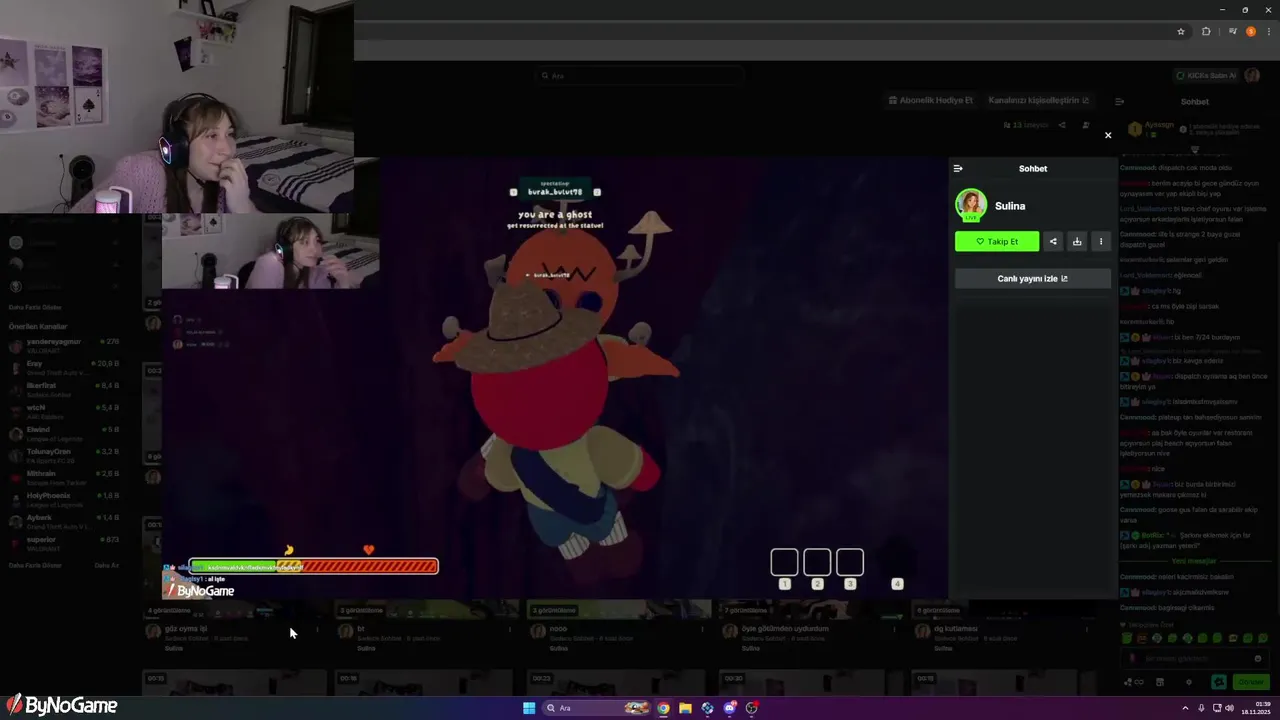
Task: Select the Sulina channel name
Action: click(1010, 206)
